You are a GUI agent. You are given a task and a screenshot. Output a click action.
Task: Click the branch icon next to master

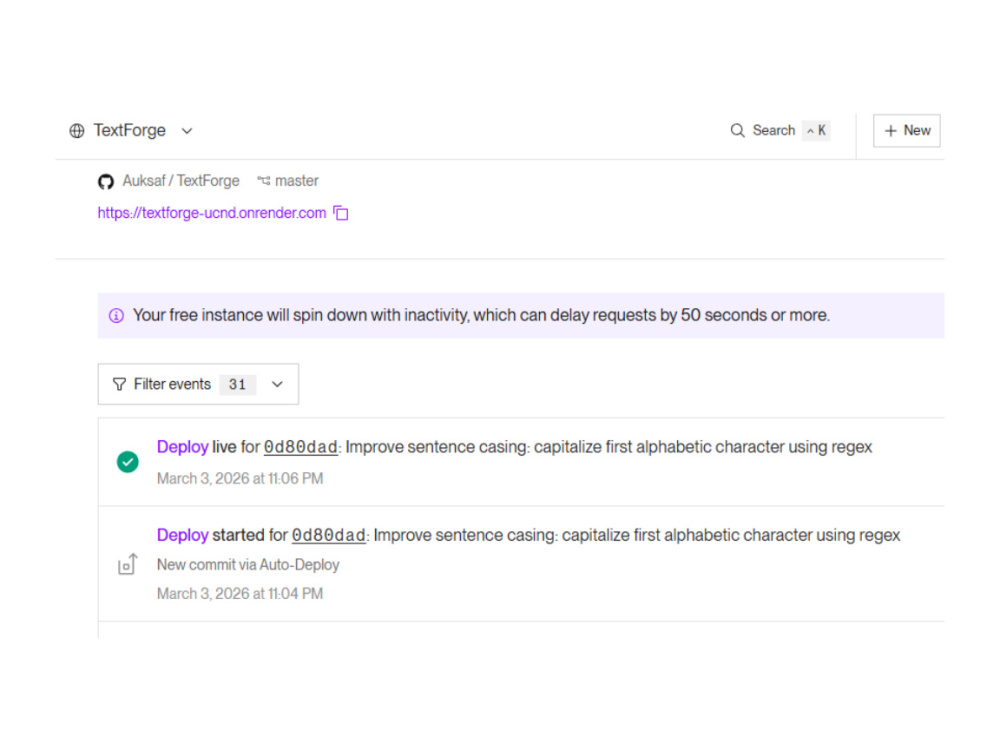pos(263,181)
